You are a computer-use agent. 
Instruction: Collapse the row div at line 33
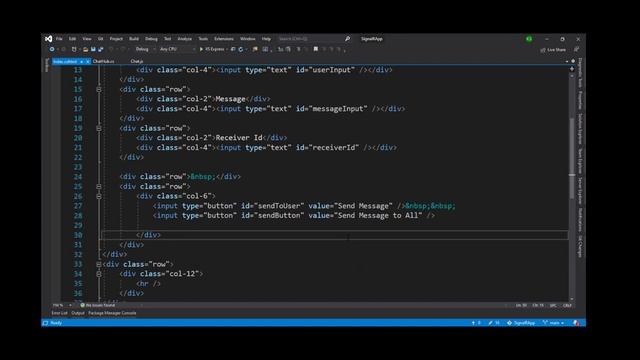coord(99,264)
